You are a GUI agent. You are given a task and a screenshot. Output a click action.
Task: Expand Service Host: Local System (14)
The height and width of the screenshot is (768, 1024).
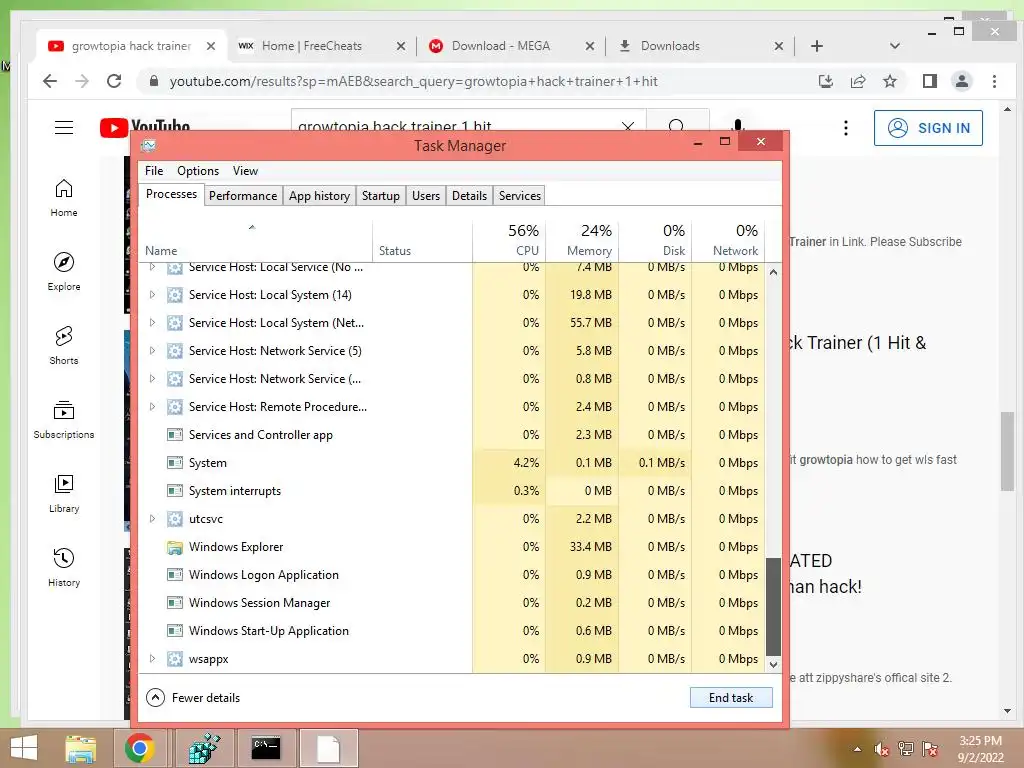point(152,295)
